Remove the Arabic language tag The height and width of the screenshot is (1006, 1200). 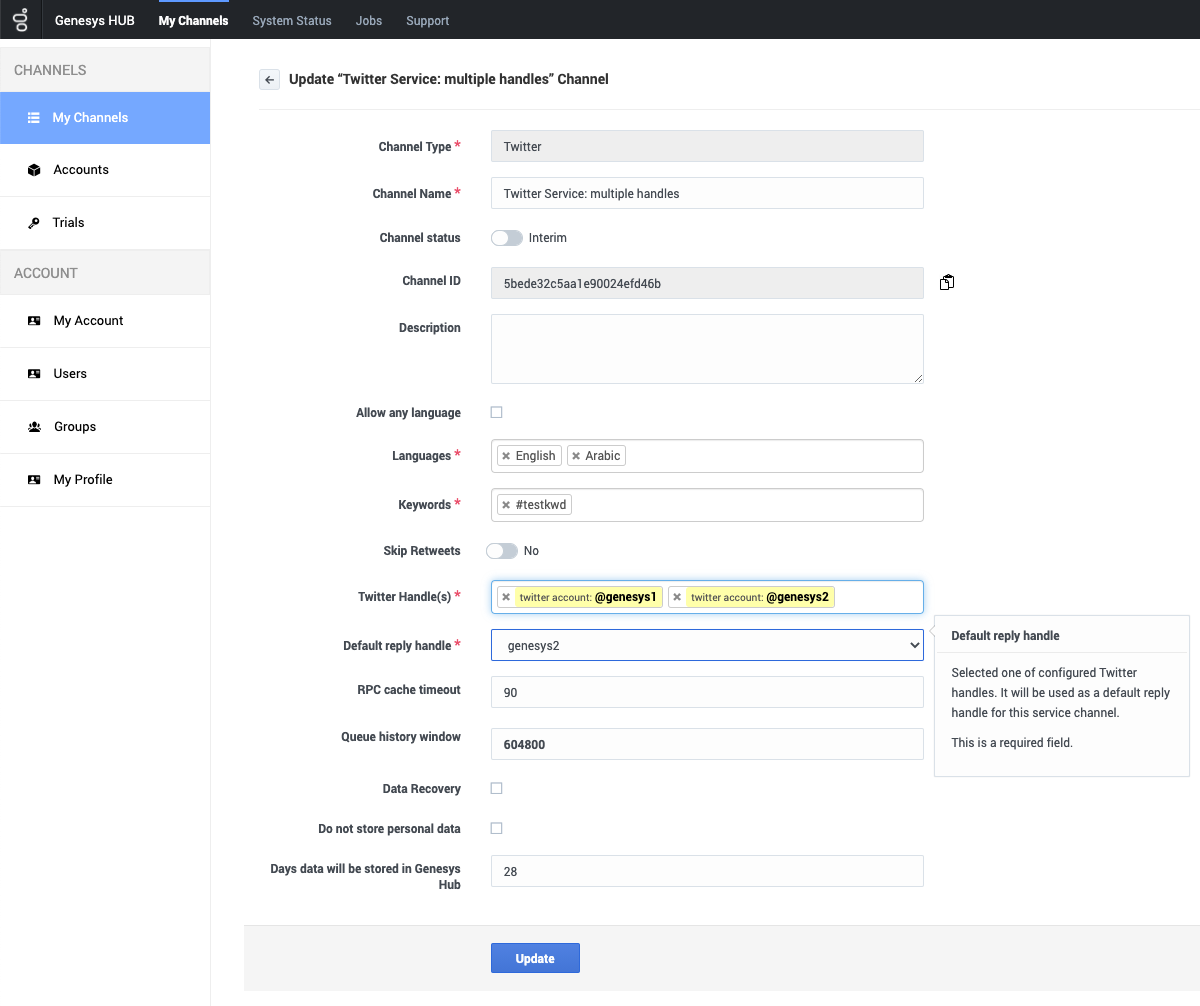pyautogui.click(x=576, y=456)
